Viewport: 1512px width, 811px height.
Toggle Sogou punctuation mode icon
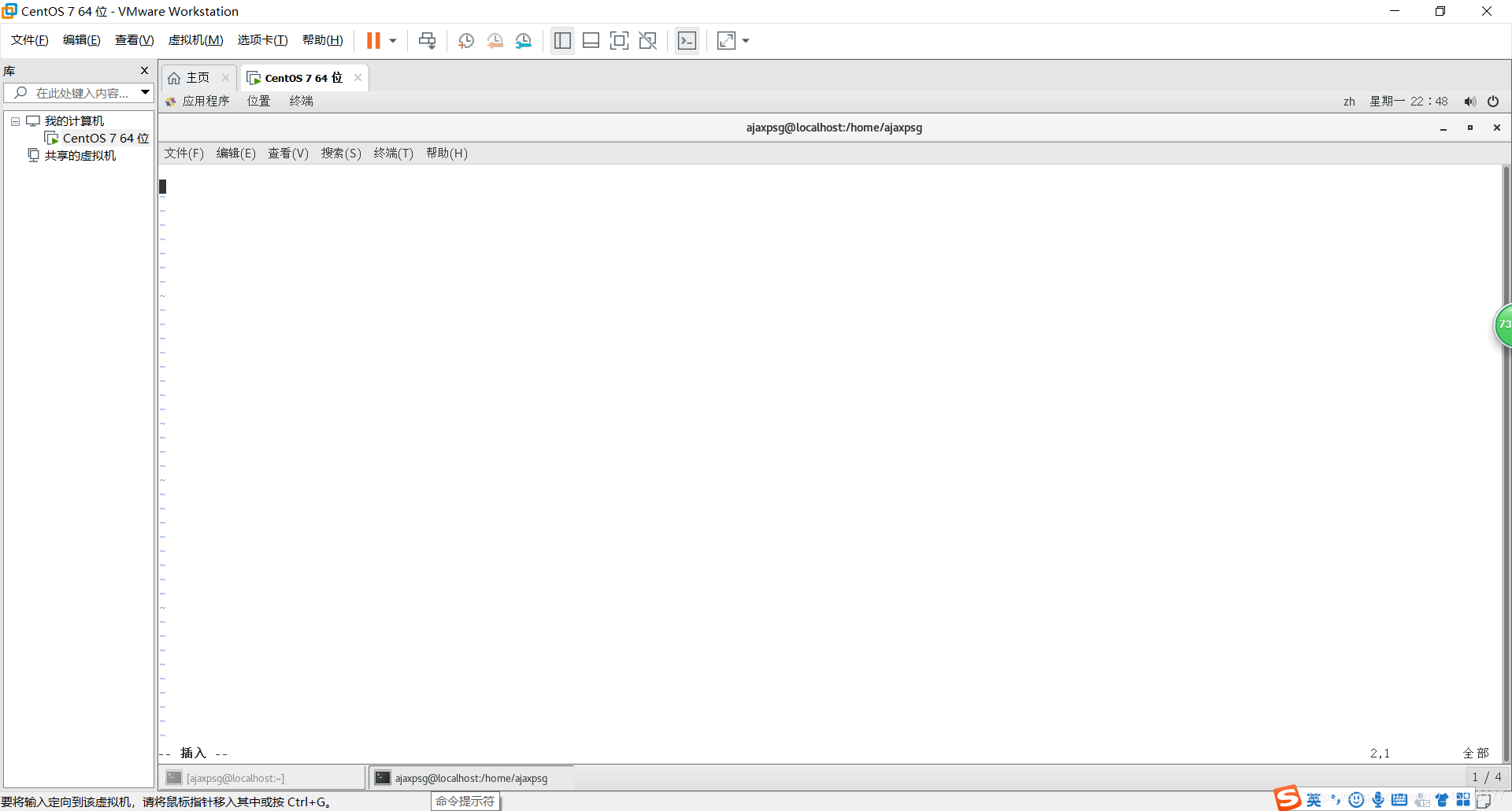pyautogui.click(x=1336, y=800)
